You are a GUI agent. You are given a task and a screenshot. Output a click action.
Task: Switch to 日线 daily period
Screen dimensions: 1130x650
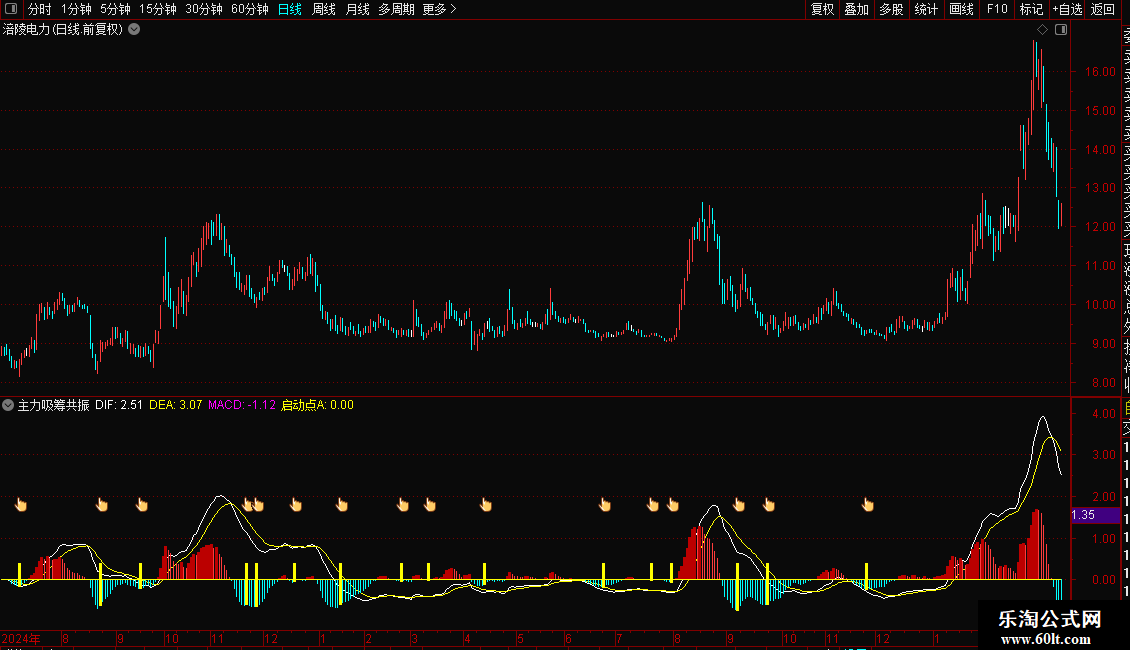click(x=289, y=9)
